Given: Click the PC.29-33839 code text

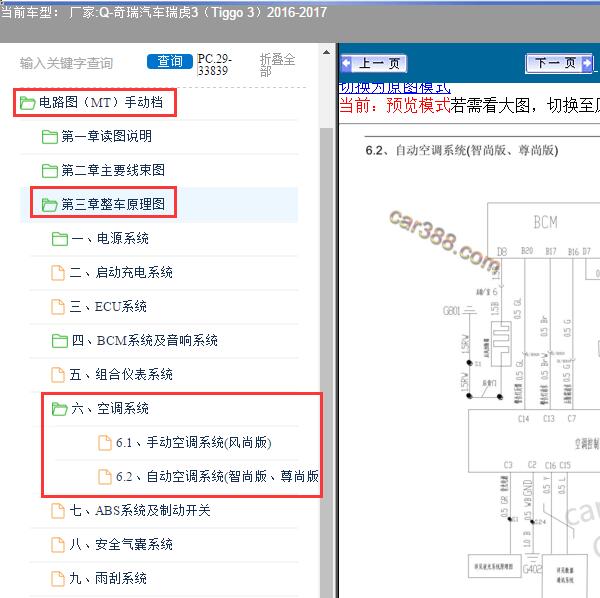Looking at the screenshot, I should (214, 65).
